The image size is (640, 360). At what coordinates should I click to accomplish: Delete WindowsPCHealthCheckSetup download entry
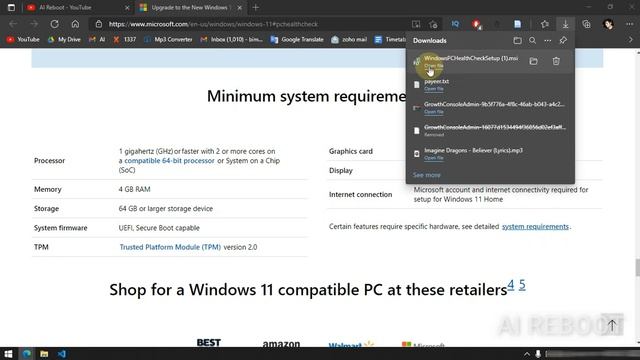coord(556,61)
